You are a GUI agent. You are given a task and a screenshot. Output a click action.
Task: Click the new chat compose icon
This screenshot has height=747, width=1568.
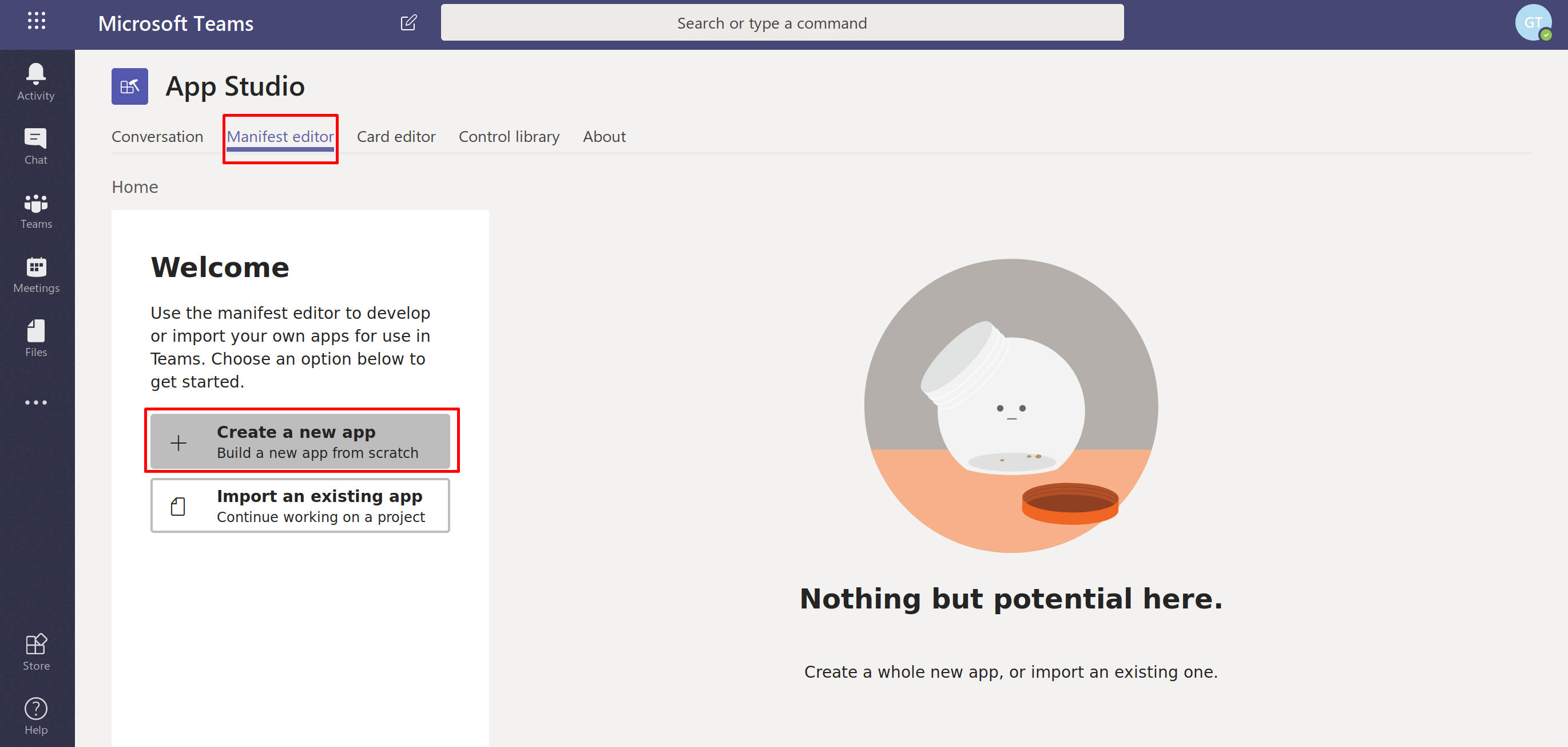408,23
